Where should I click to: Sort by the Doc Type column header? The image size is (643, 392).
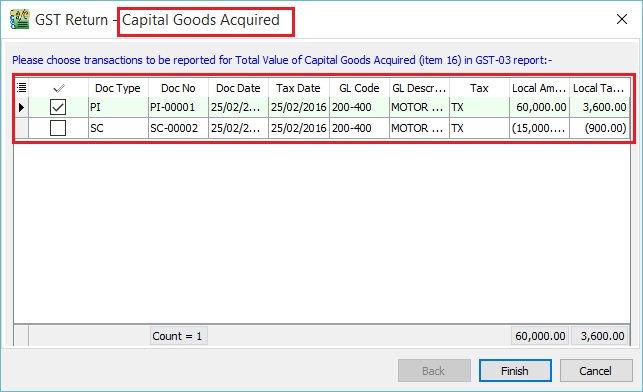118,88
